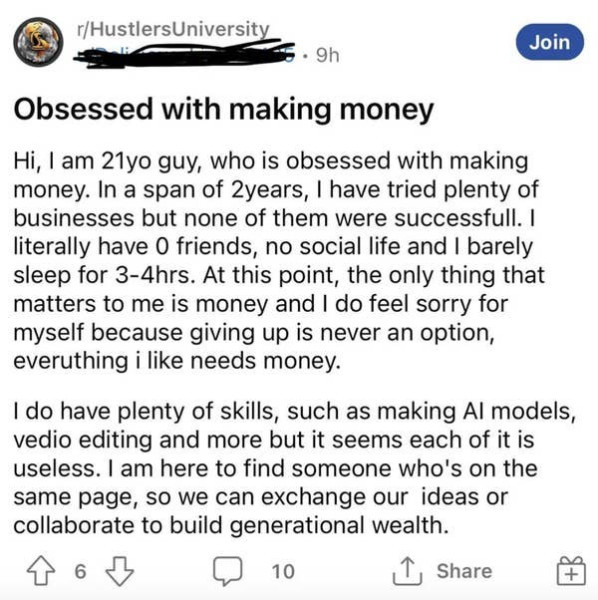This screenshot has height=600, width=598.
Task: Open the redacted poster's username profile
Action: [x=184, y=55]
